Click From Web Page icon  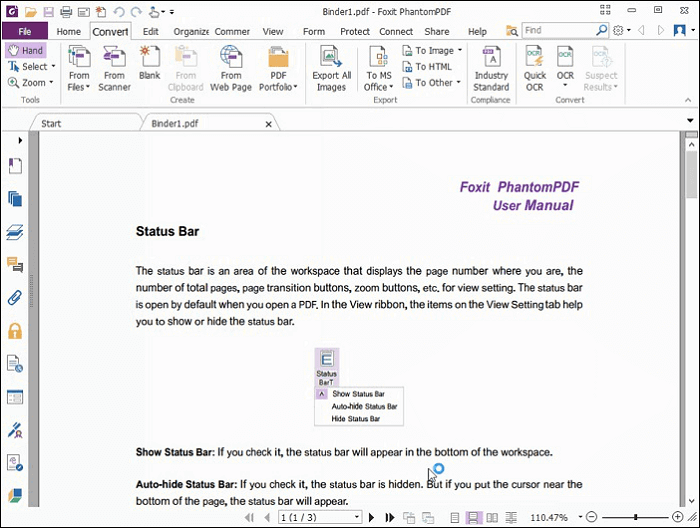(231, 66)
